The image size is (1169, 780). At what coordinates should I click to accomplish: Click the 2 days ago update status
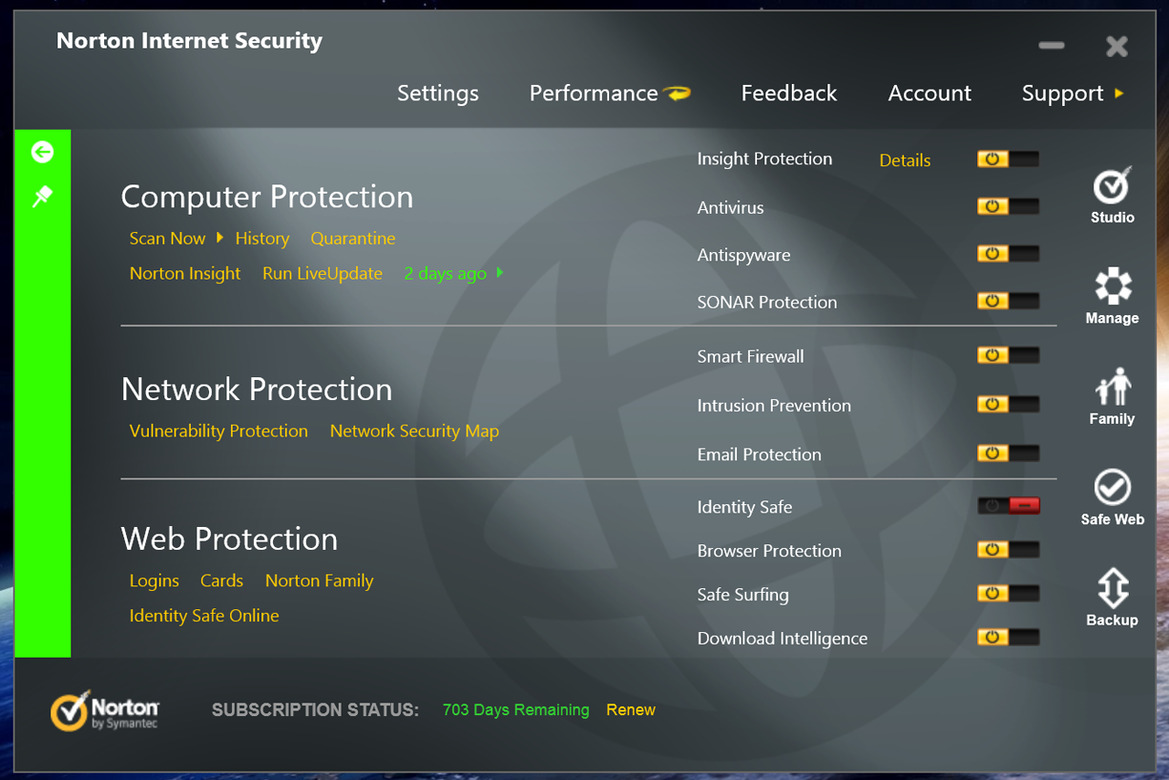click(445, 274)
